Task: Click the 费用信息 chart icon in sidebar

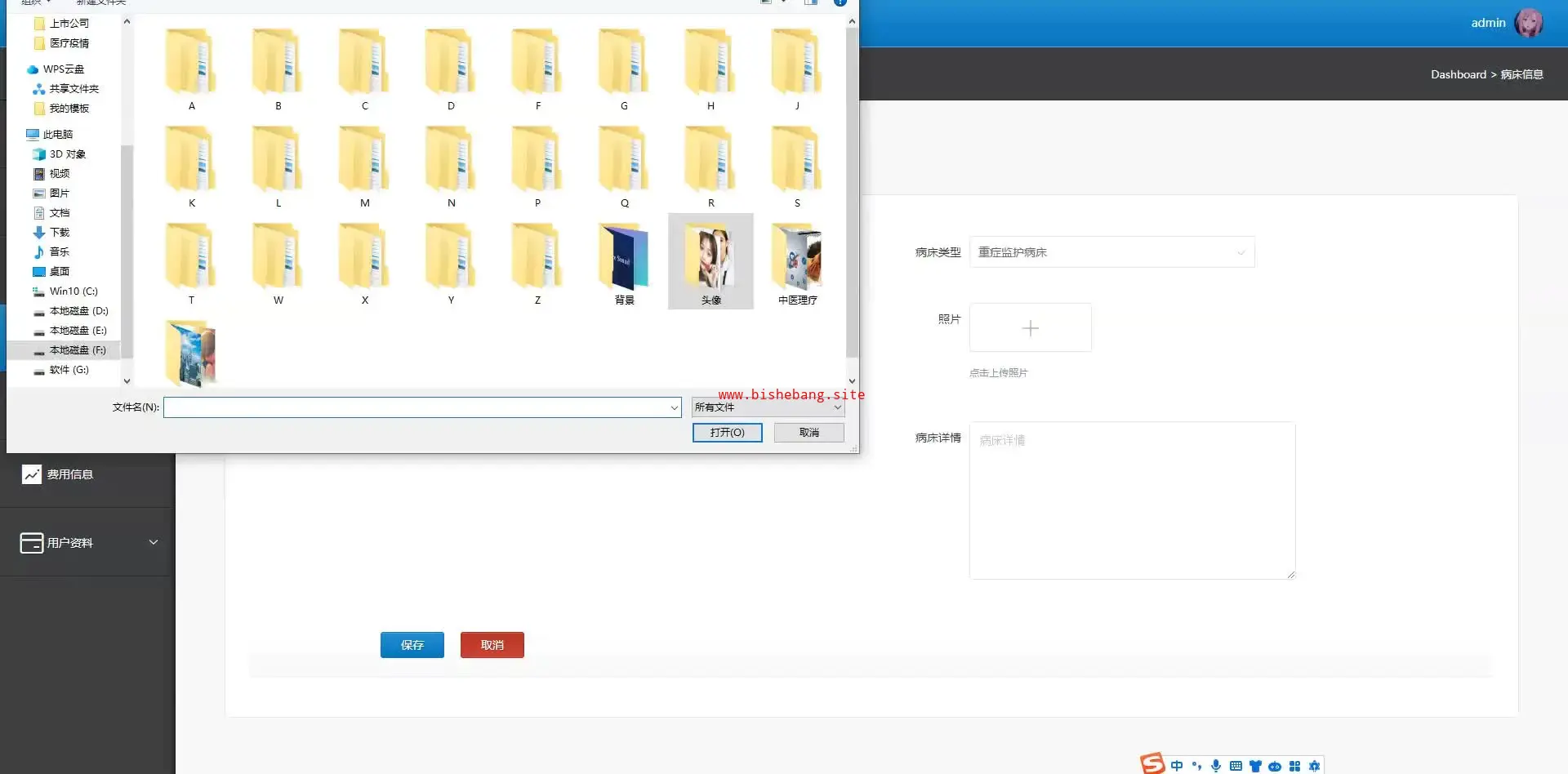Action: [x=31, y=474]
